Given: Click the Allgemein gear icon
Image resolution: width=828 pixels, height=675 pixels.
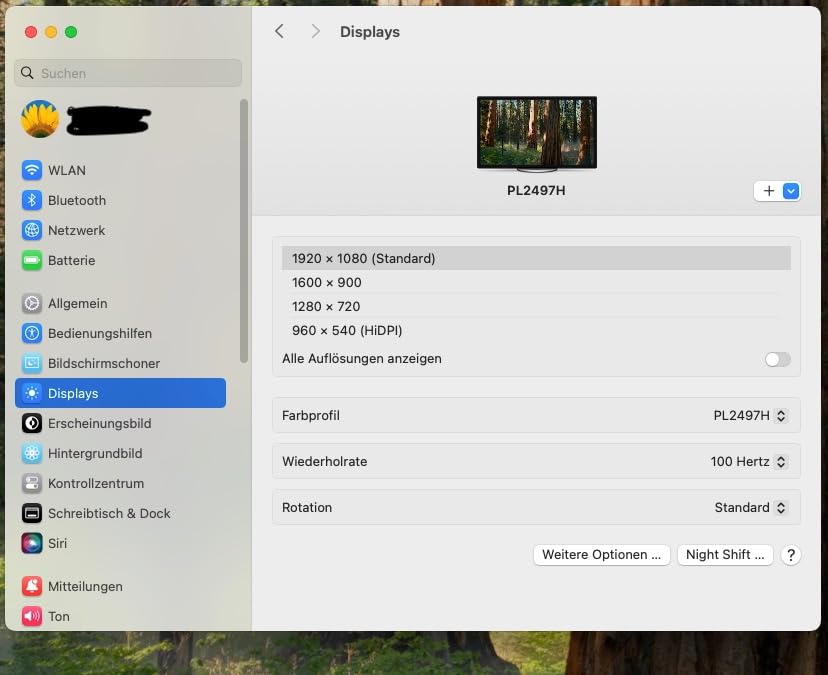Looking at the screenshot, I should [32, 303].
